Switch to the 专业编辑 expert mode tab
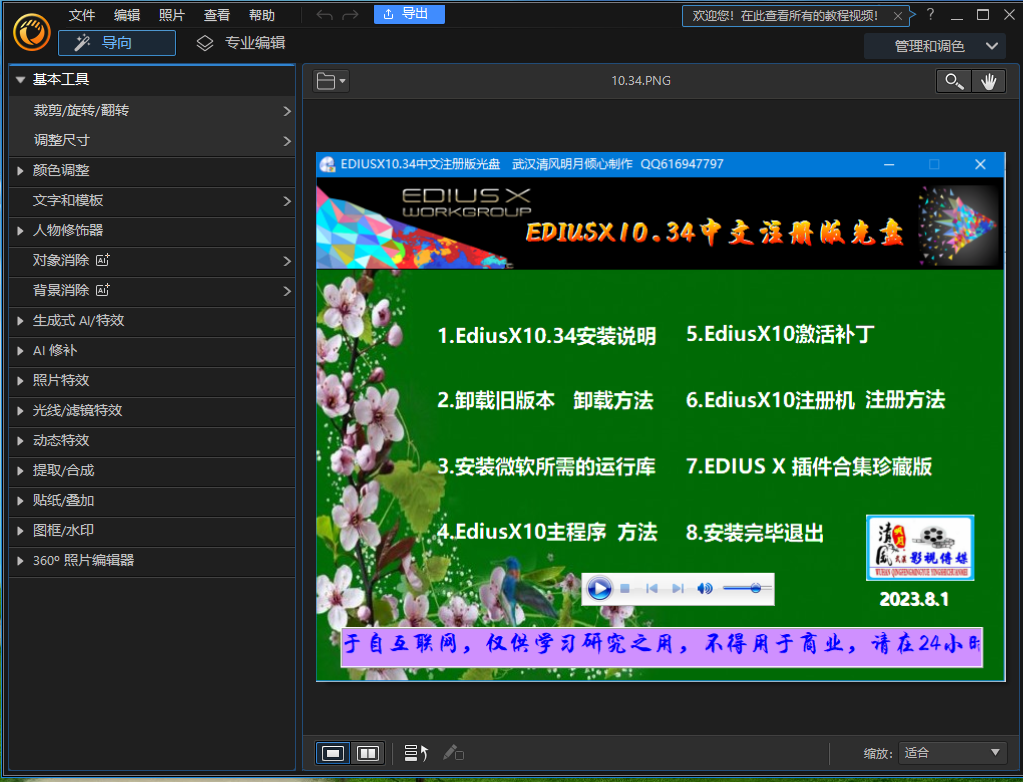1023x782 pixels. [241, 43]
